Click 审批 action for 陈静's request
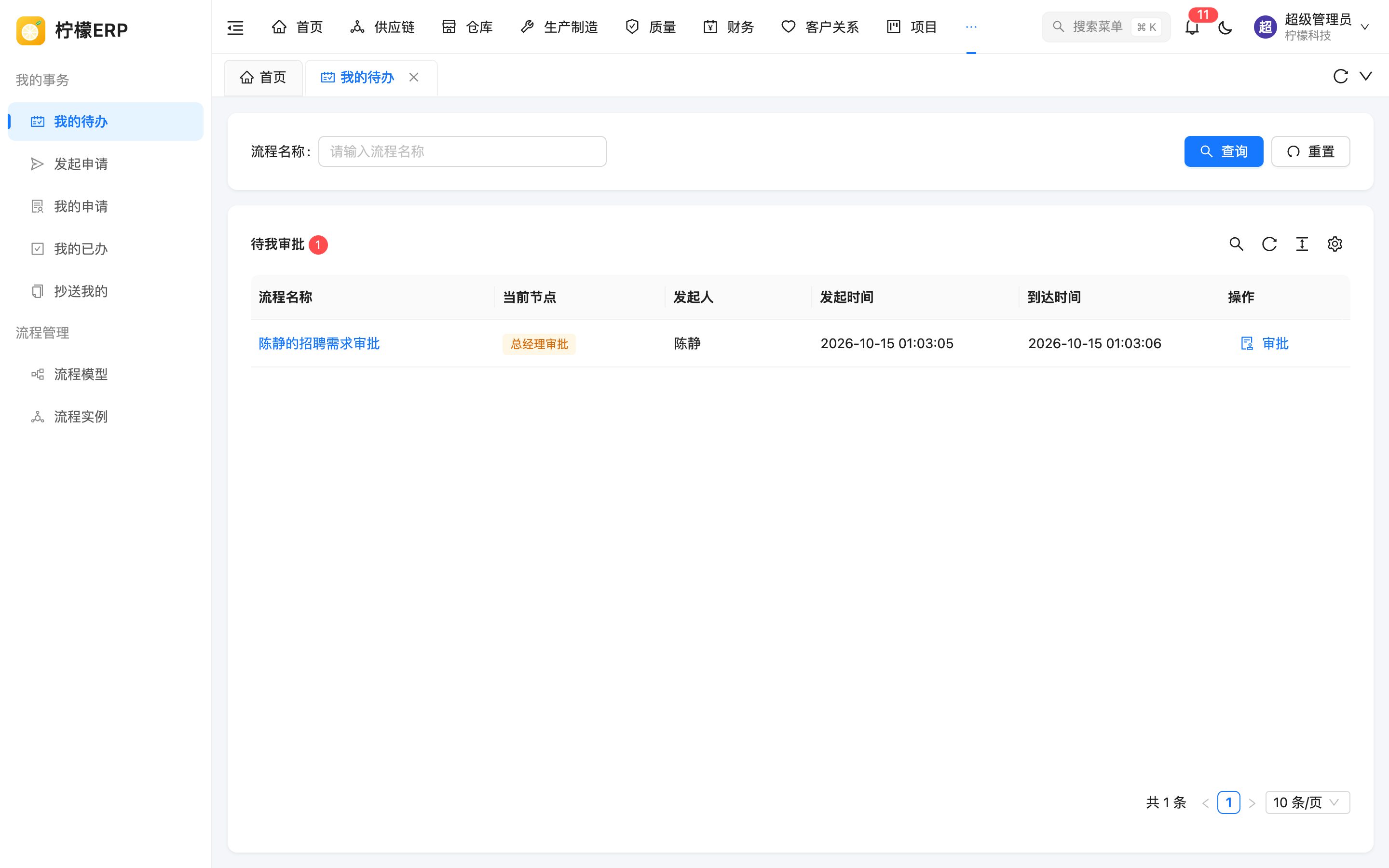 tap(1265, 343)
